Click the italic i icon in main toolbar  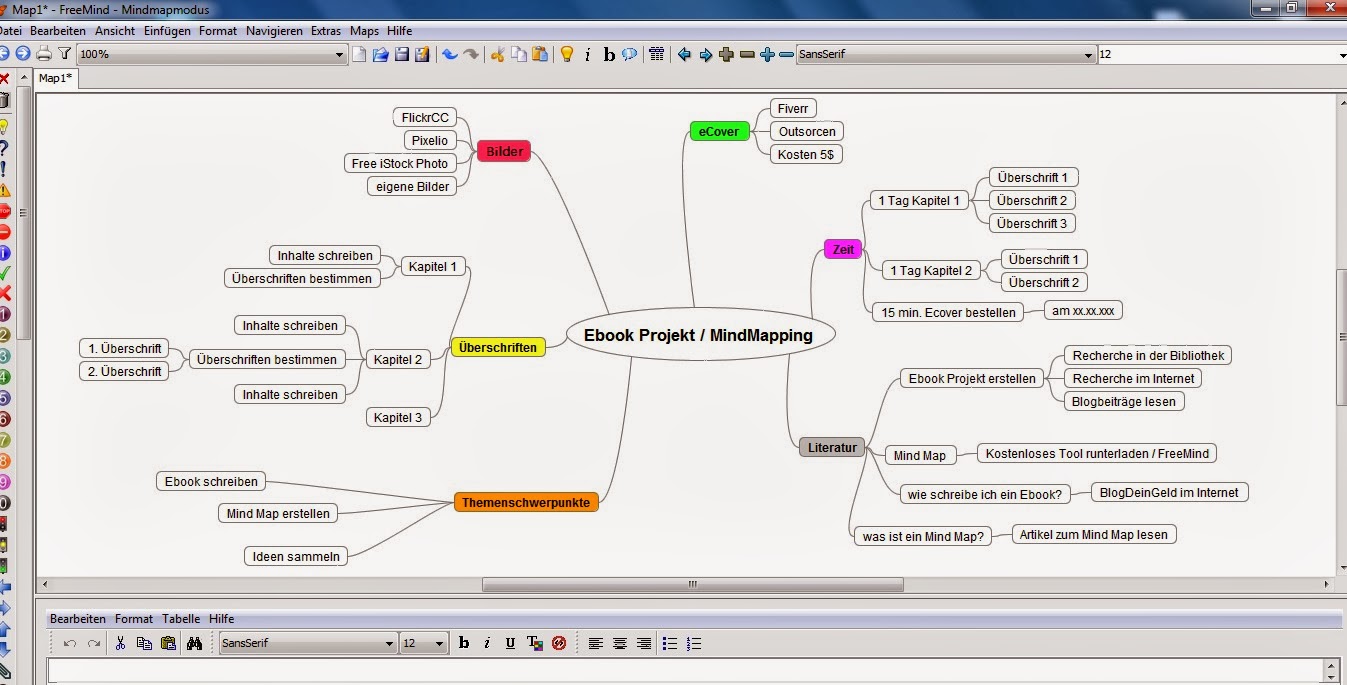point(587,54)
